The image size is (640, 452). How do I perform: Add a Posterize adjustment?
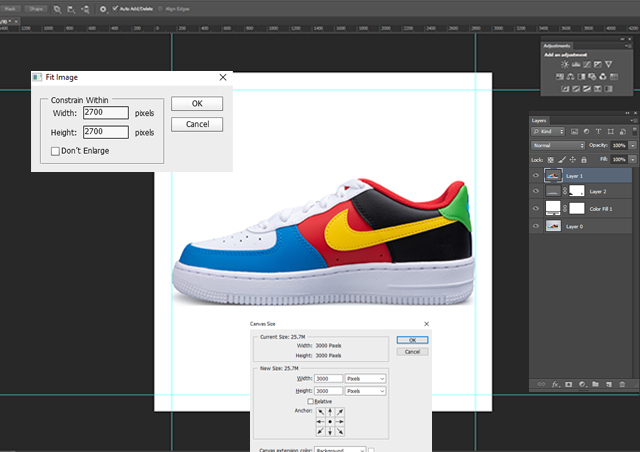(x=576, y=89)
